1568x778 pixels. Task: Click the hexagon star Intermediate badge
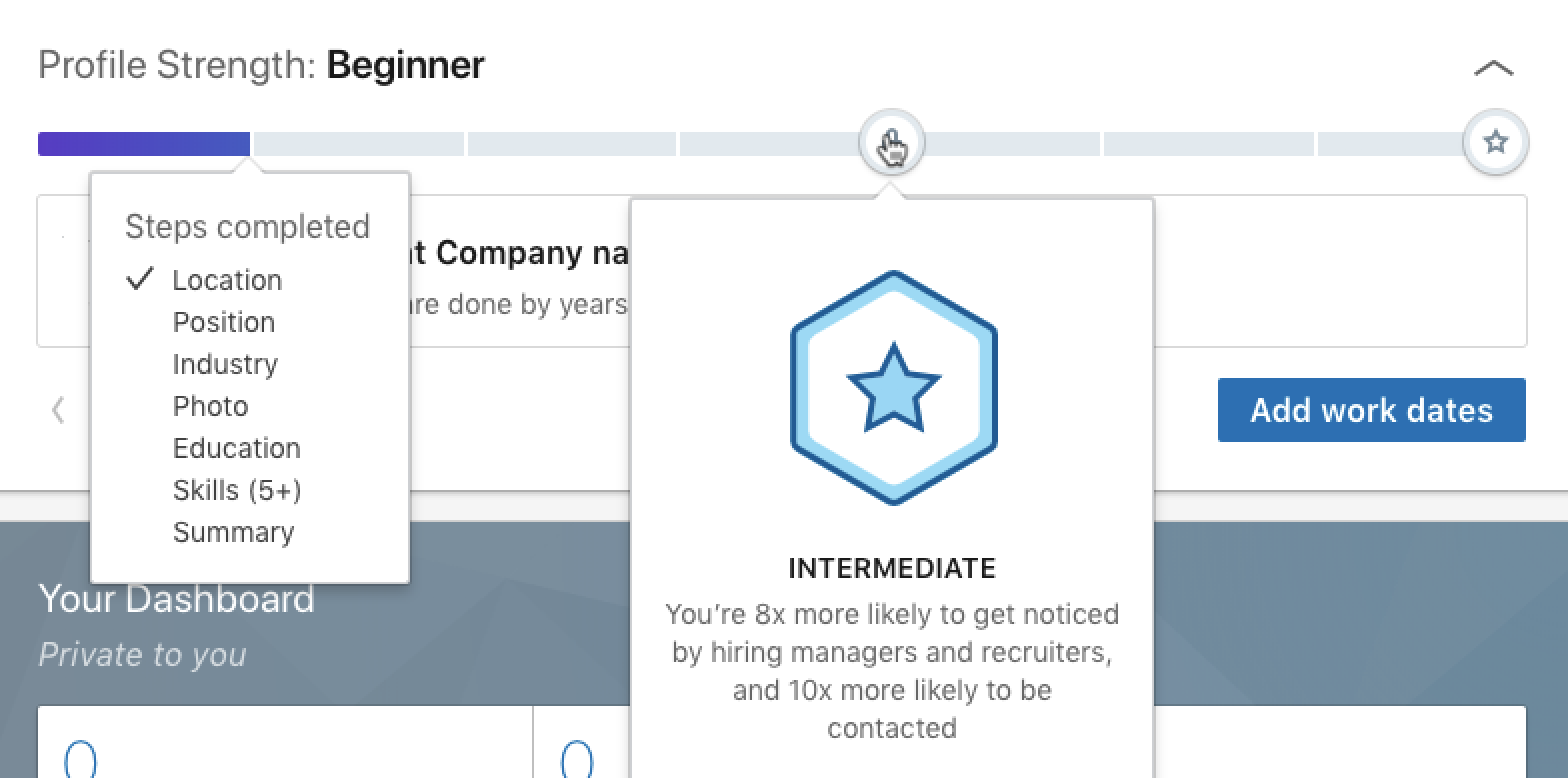point(893,387)
